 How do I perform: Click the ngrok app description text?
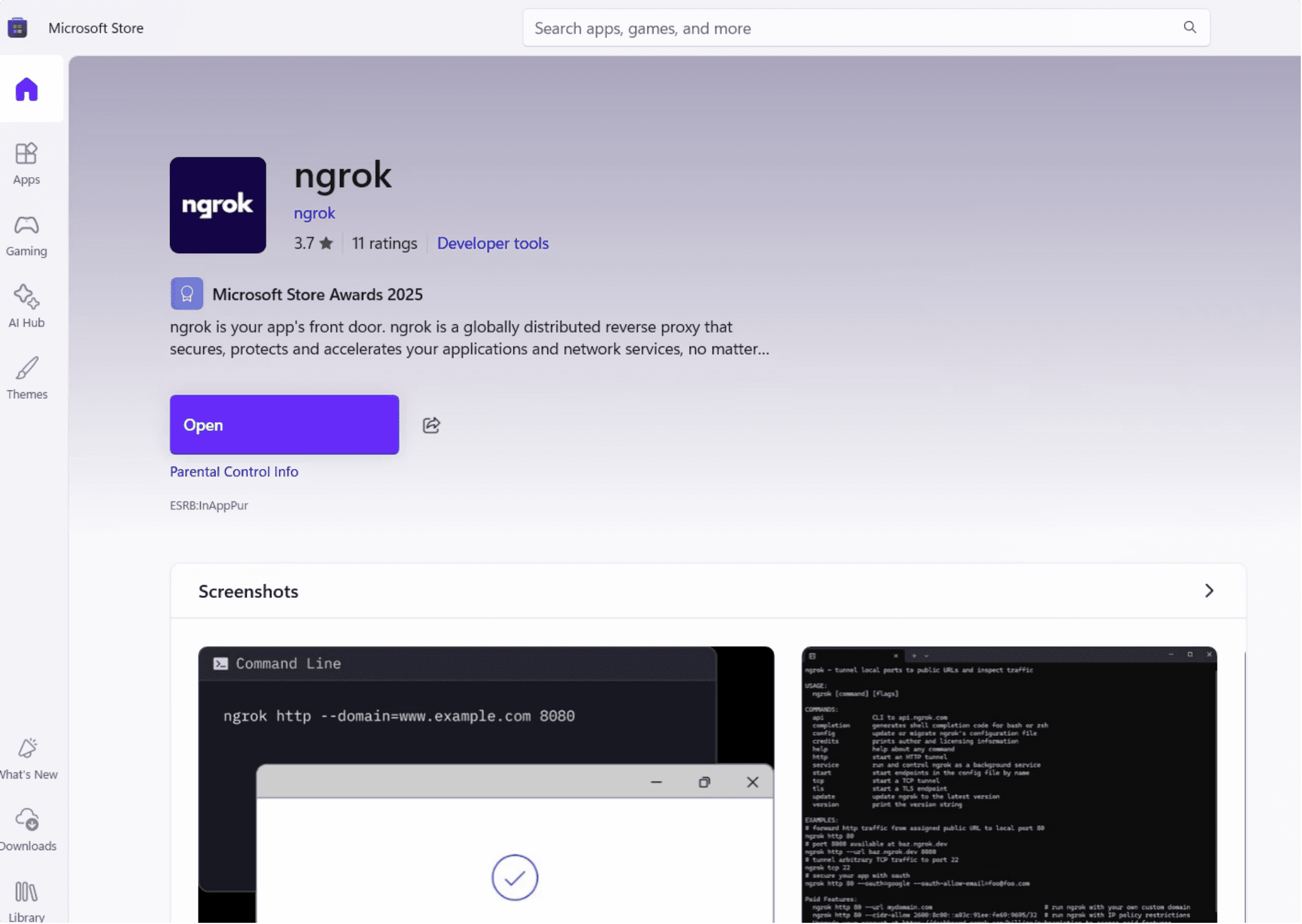pos(470,338)
